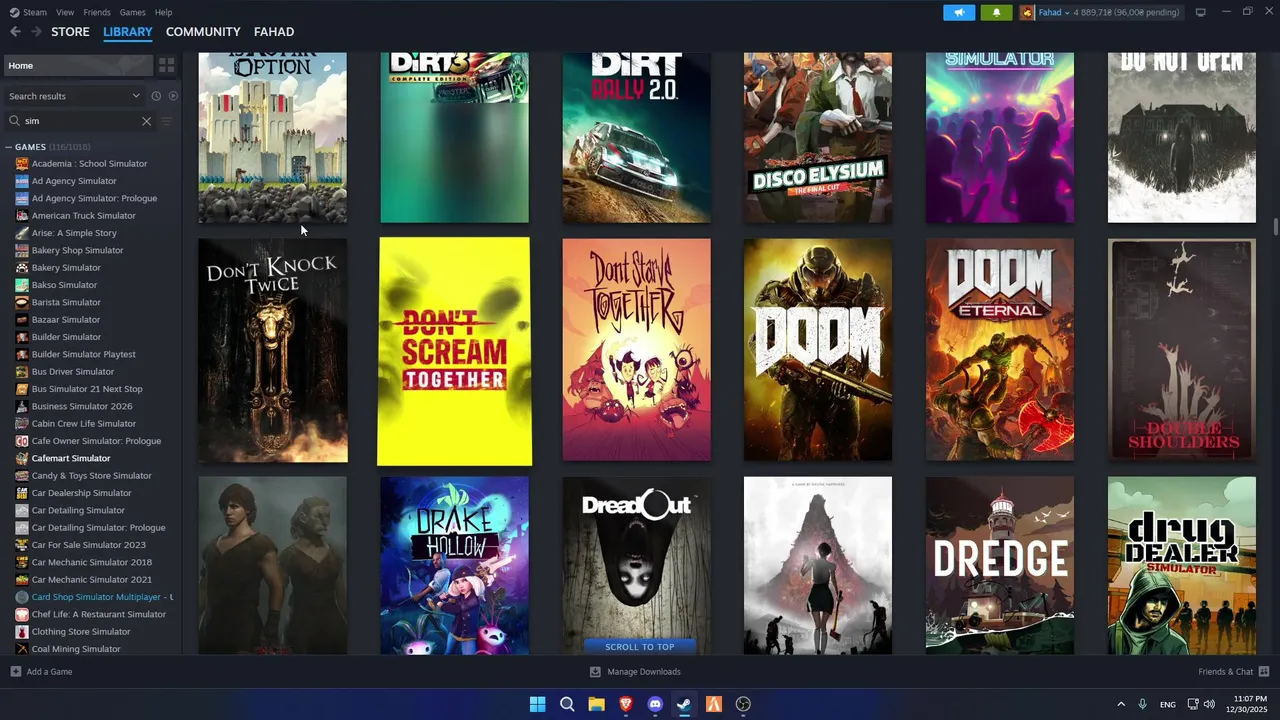Click the American Truck Simulator icon
The width and height of the screenshot is (1280, 720).
click(22, 216)
